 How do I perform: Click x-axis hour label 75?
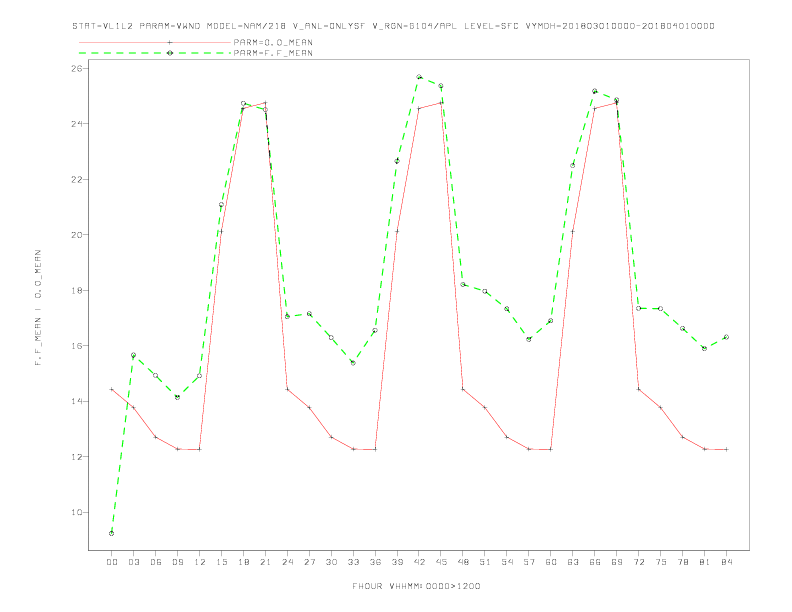661,562
